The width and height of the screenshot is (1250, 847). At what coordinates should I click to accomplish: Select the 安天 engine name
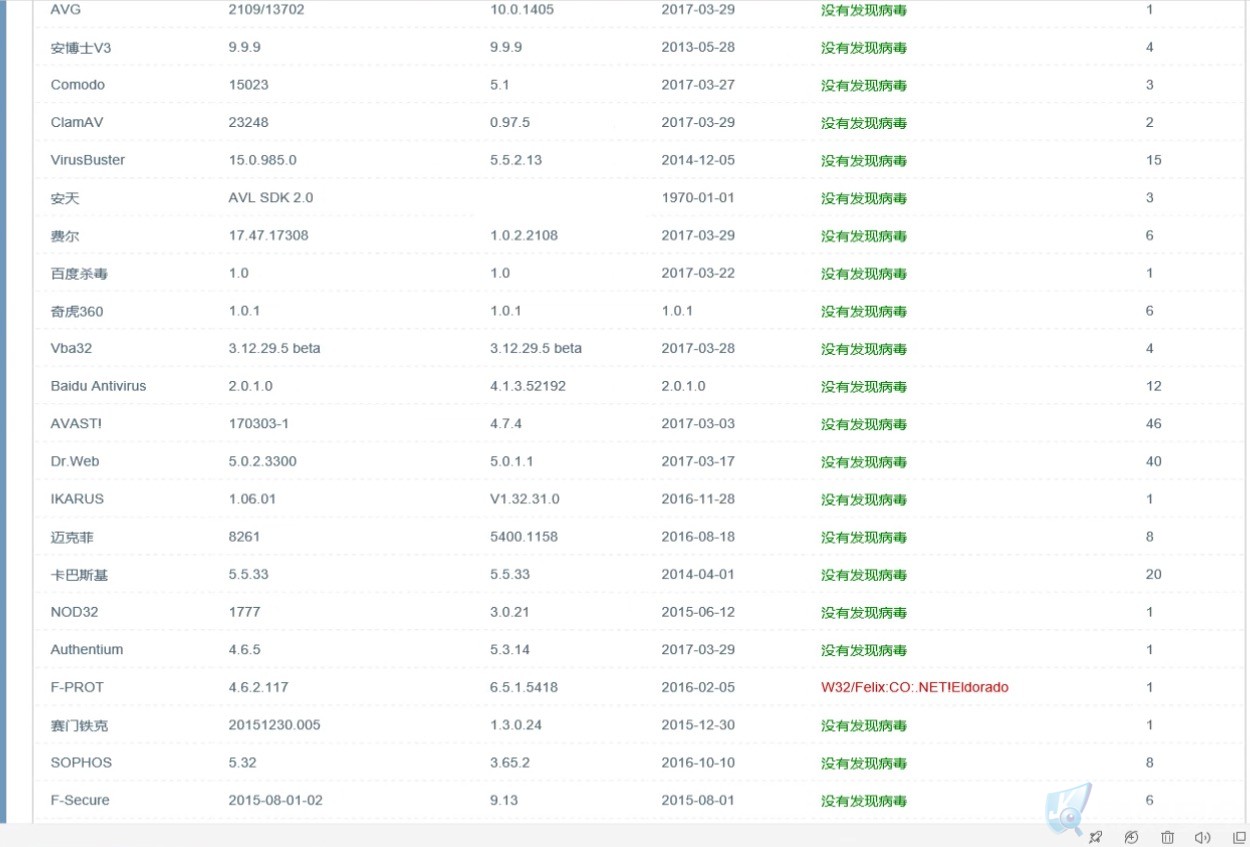[x=65, y=198]
